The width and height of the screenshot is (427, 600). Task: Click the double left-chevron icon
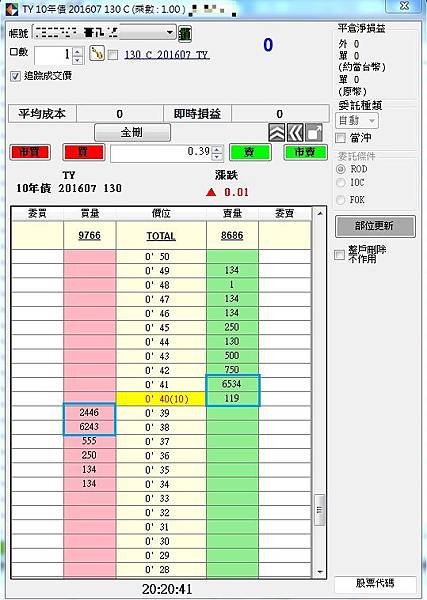295,133
